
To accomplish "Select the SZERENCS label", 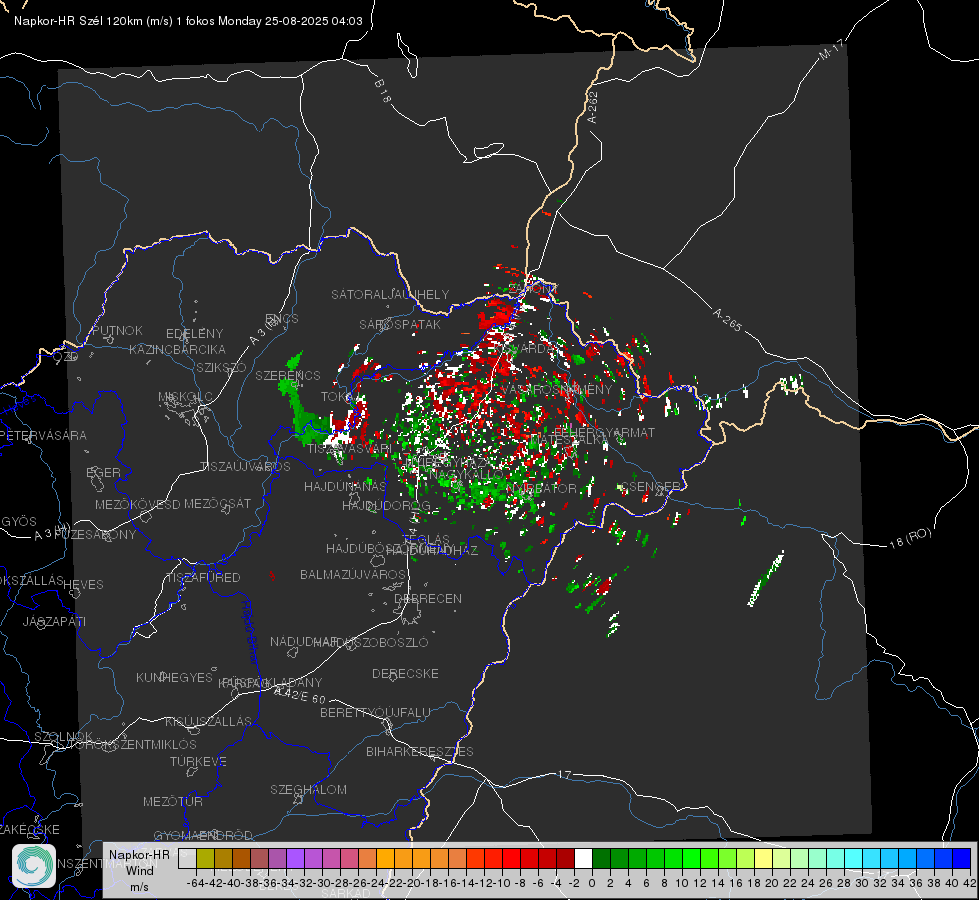I will point(288,375).
